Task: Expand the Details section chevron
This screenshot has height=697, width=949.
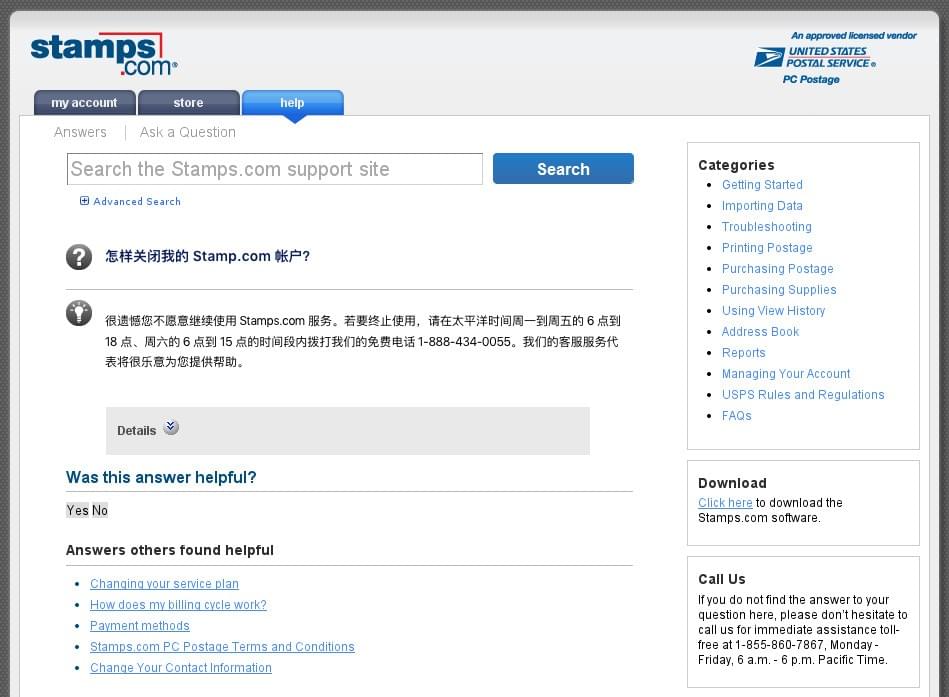Action: point(171,427)
